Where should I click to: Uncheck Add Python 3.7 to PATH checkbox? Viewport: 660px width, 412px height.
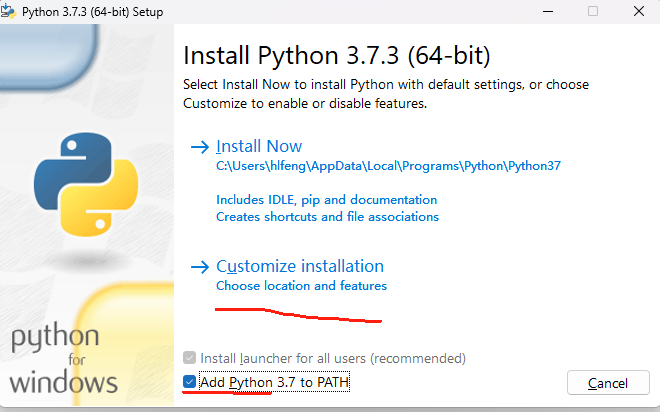(x=189, y=382)
